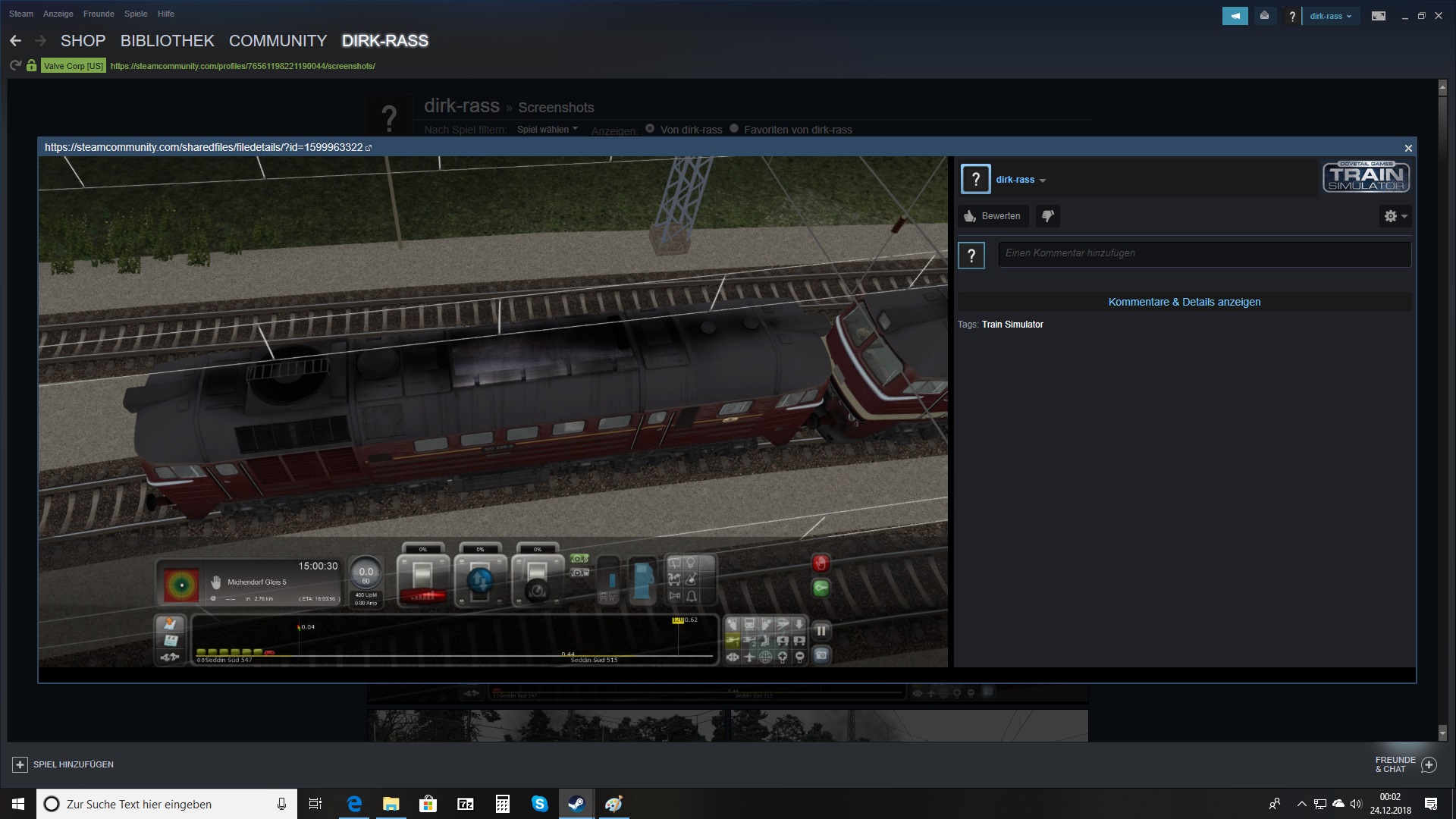Open the Steam inbox envelope icon
This screenshot has width=1456, height=819.
tap(1264, 16)
